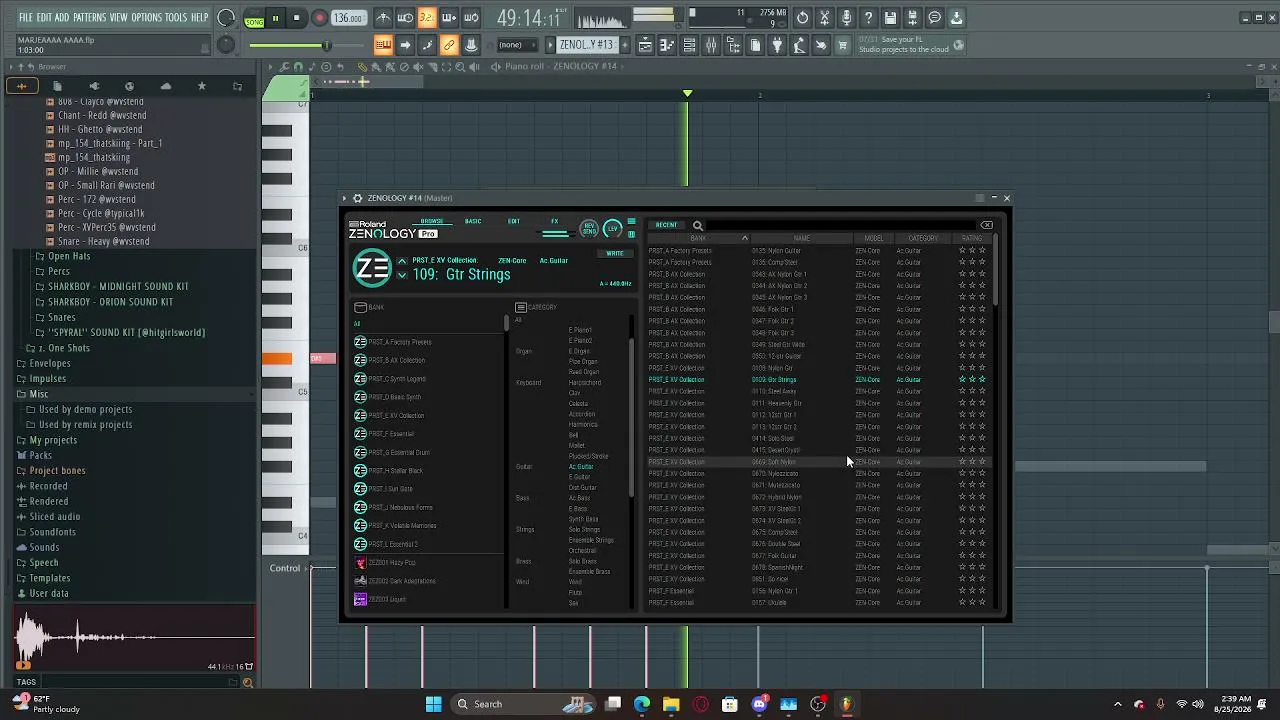Click the REV SEND knob in ZENOLOGY
The height and width of the screenshot is (720, 1280).
[x=589, y=229]
